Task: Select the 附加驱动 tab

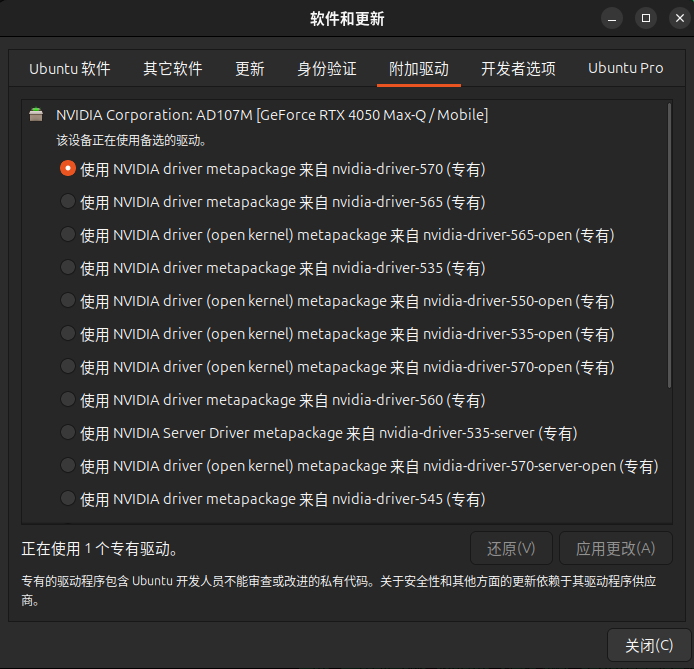Action: (419, 69)
